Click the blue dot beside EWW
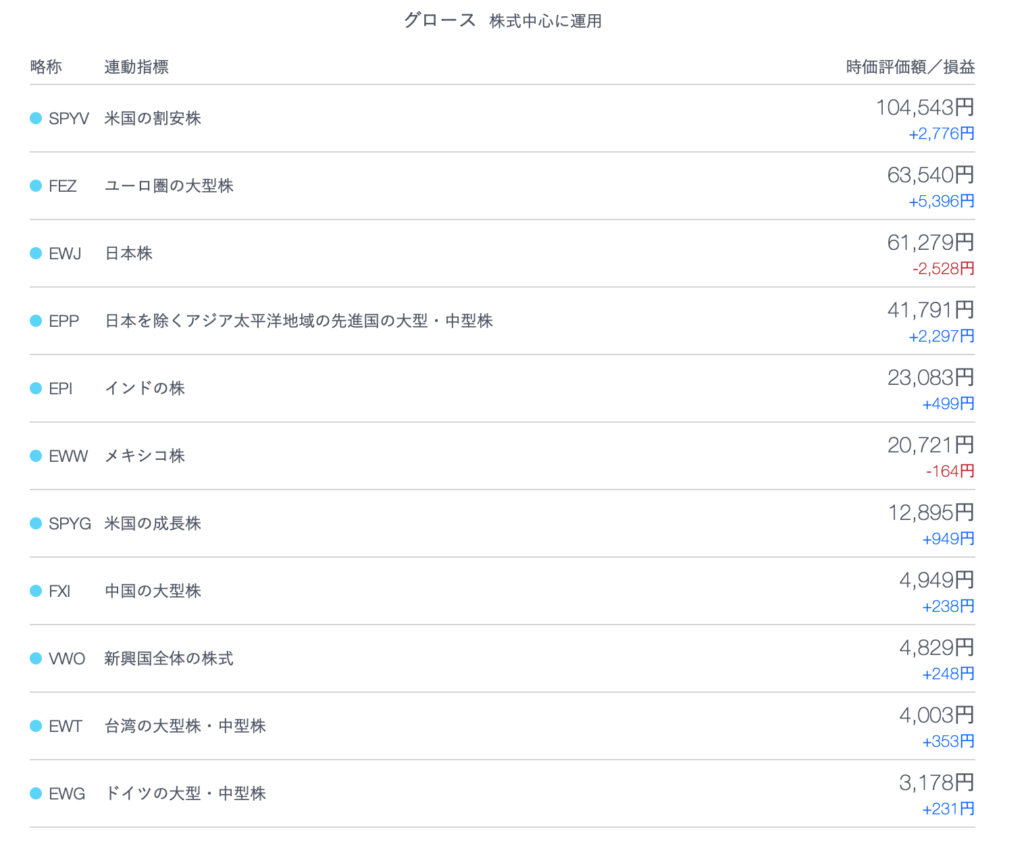Image resolution: width=1024 pixels, height=867 pixels. pyautogui.click(x=36, y=456)
